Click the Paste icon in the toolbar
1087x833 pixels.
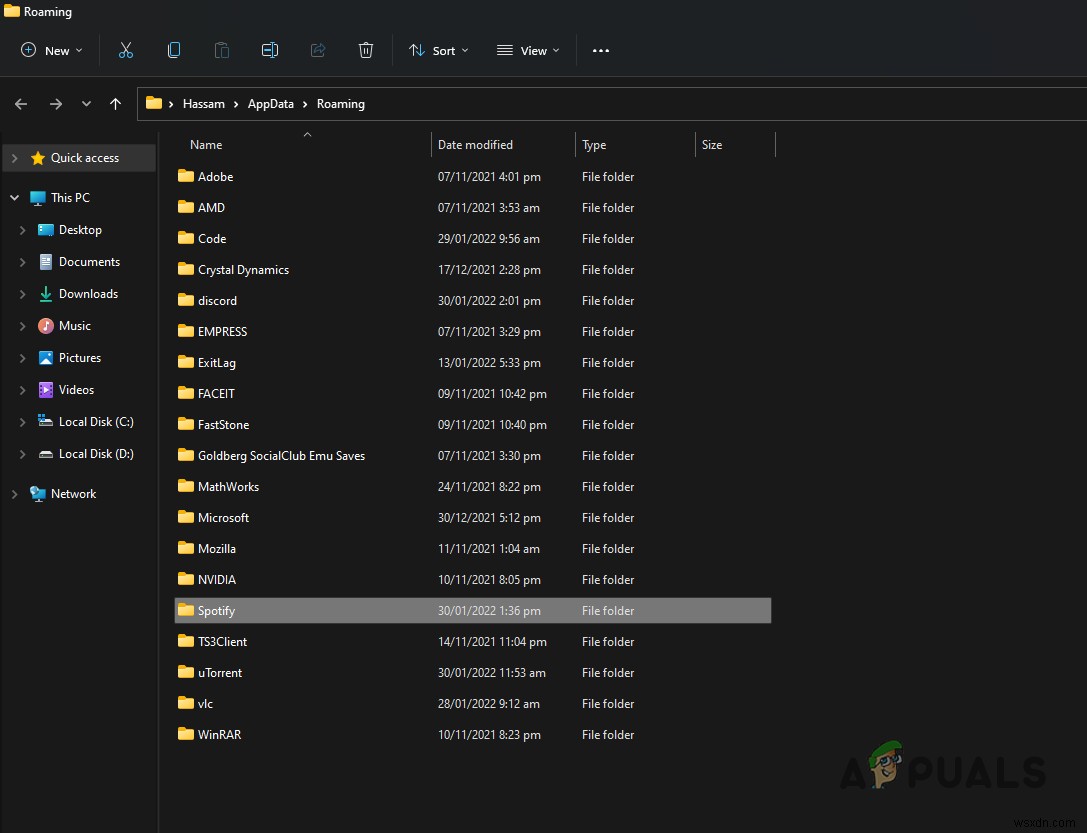(221, 49)
